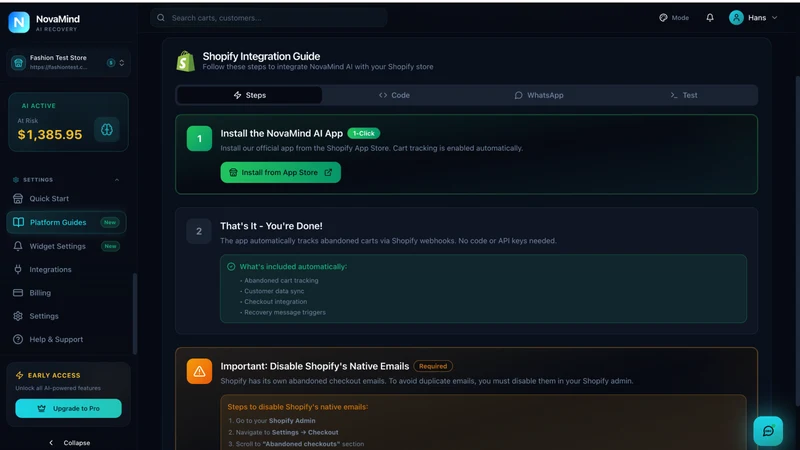This screenshot has height=450, width=800.
Task: Open the WhatsApp tab
Action: pos(539,95)
